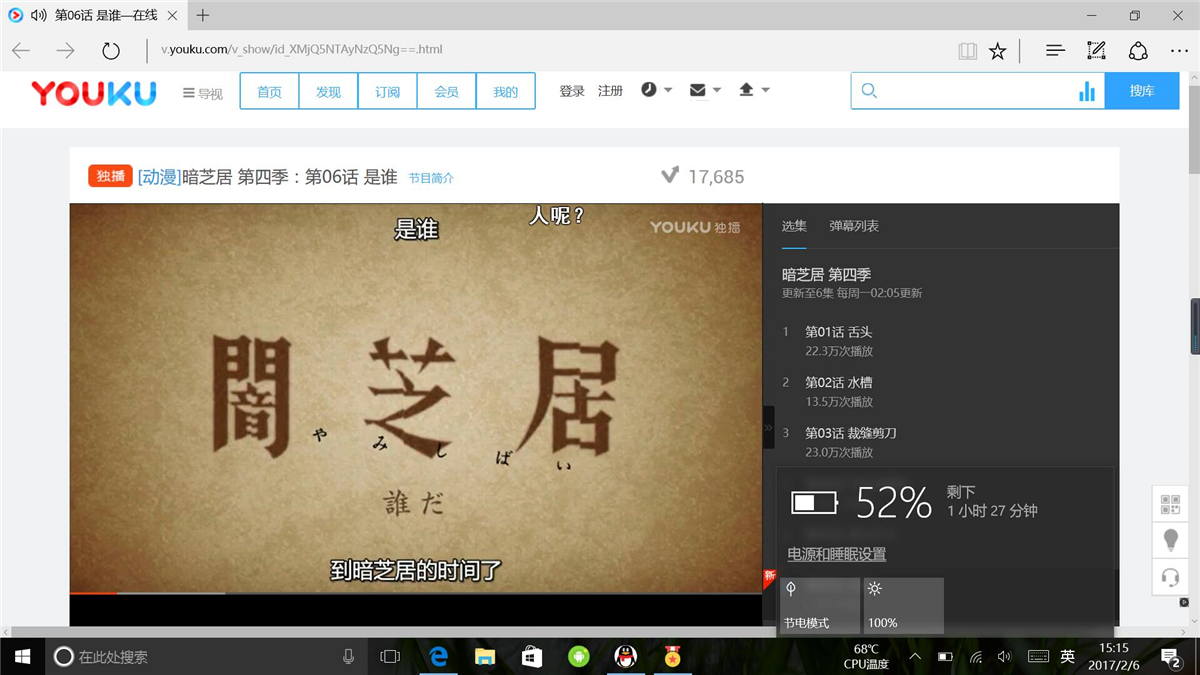The image size is (1200, 675).
Task: Open the 会员 menu item
Action: 446,90
